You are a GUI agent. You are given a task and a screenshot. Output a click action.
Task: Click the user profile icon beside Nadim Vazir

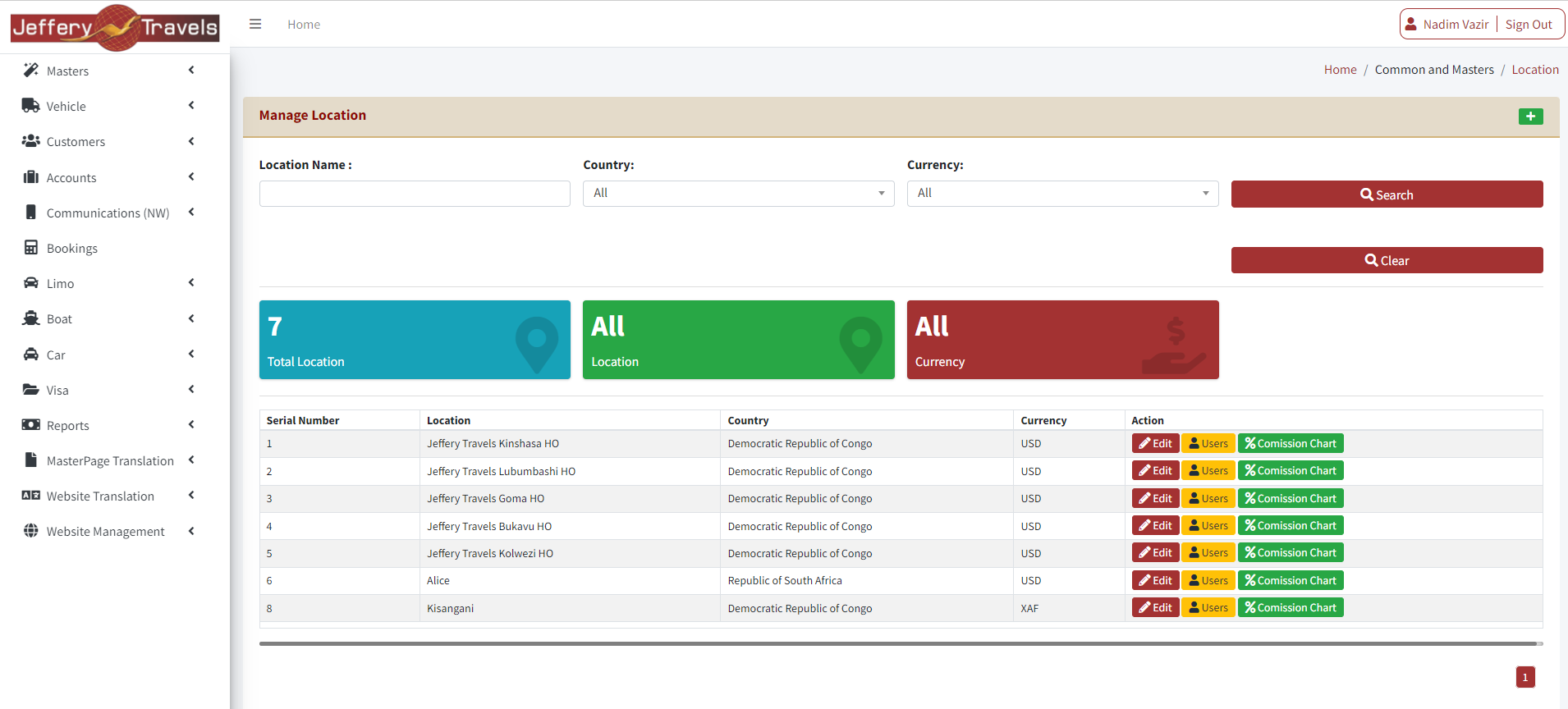tap(1410, 25)
